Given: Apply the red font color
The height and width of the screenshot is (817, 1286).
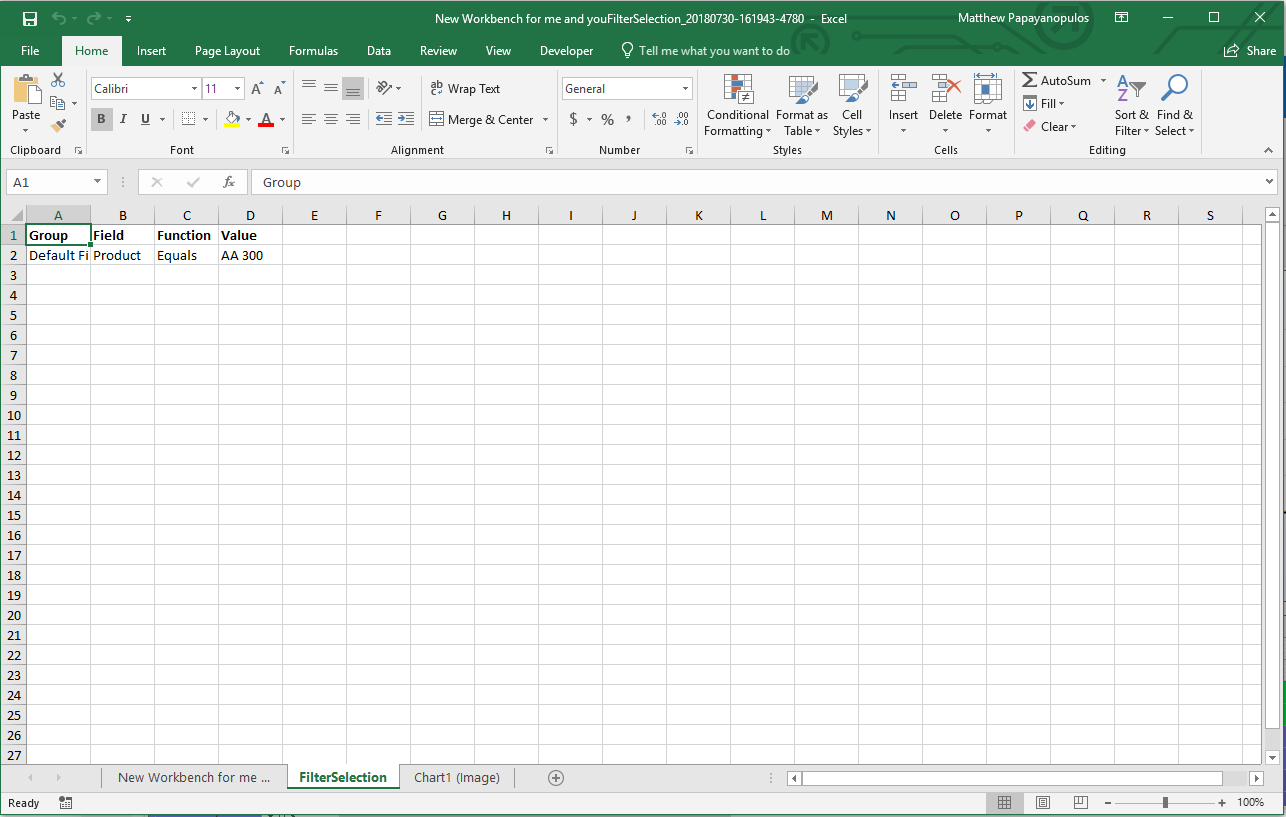Looking at the screenshot, I should click(266, 119).
